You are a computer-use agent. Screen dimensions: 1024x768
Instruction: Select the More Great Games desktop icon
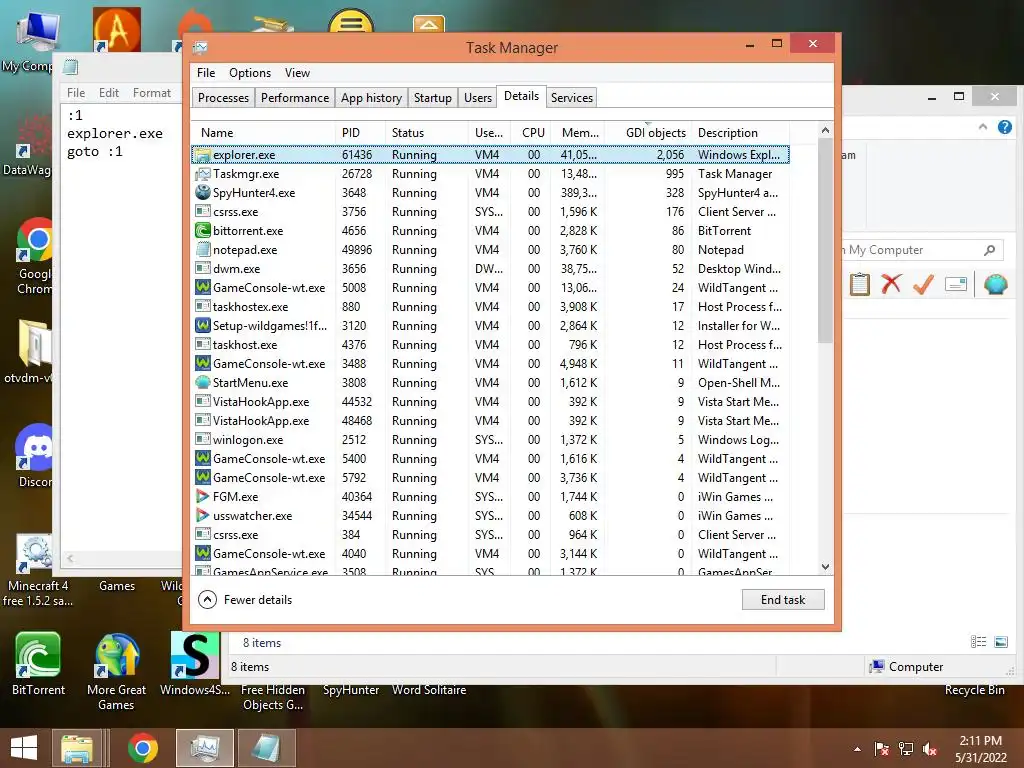click(x=116, y=671)
